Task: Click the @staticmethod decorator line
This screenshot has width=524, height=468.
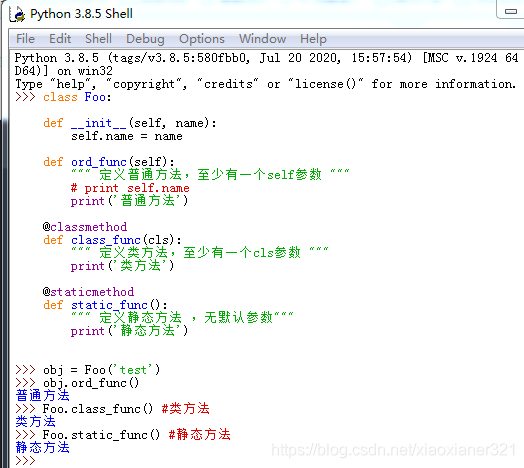Action: pyautogui.click(x=89, y=292)
